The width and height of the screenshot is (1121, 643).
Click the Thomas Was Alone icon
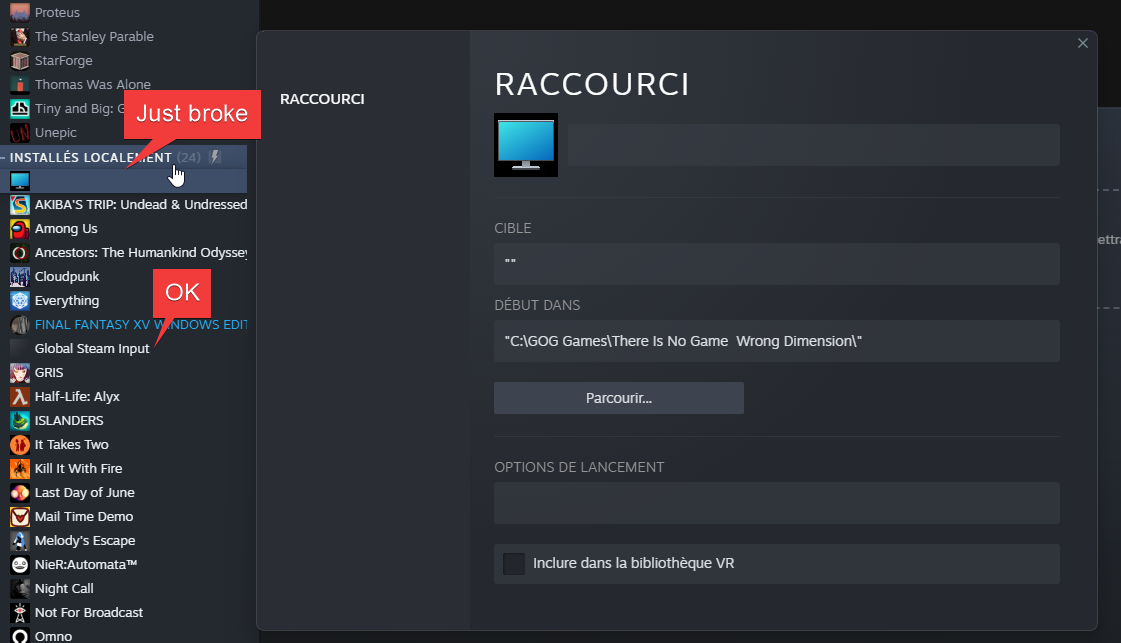[20, 84]
